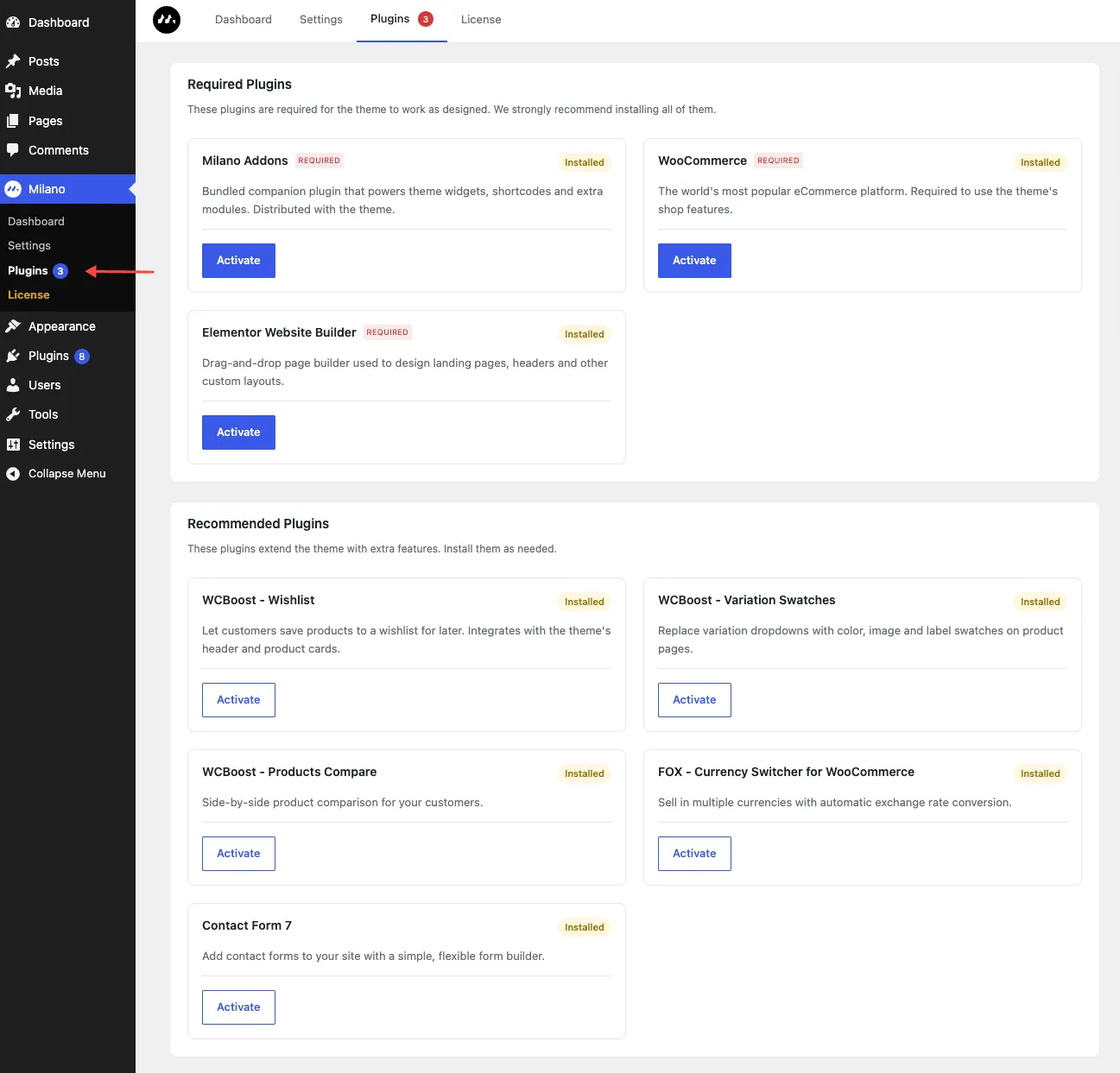Click the blue 8 badge beside Plugins
The image size is (1120, 1073).
click(x=82, y=357)
